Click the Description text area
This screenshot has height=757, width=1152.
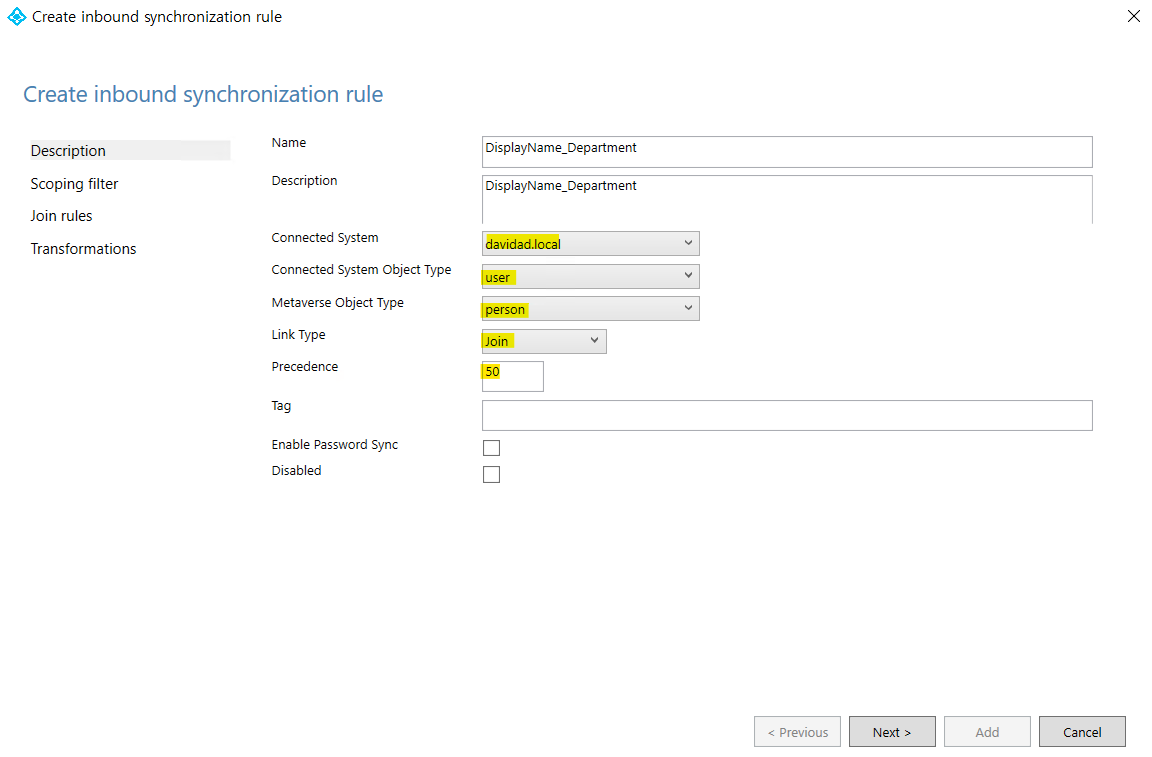(787, 199)
